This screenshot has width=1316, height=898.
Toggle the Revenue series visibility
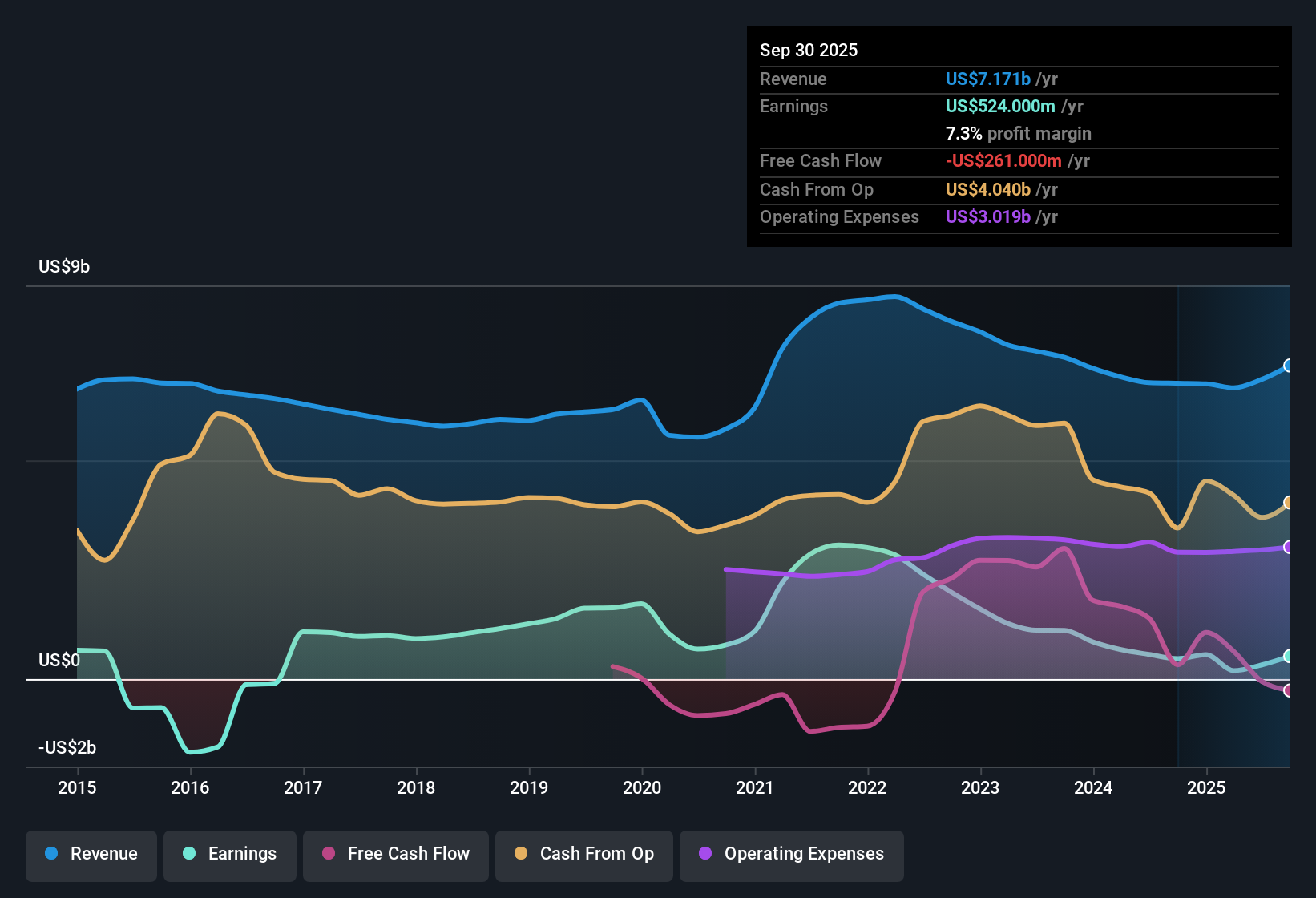click(91, 854)
